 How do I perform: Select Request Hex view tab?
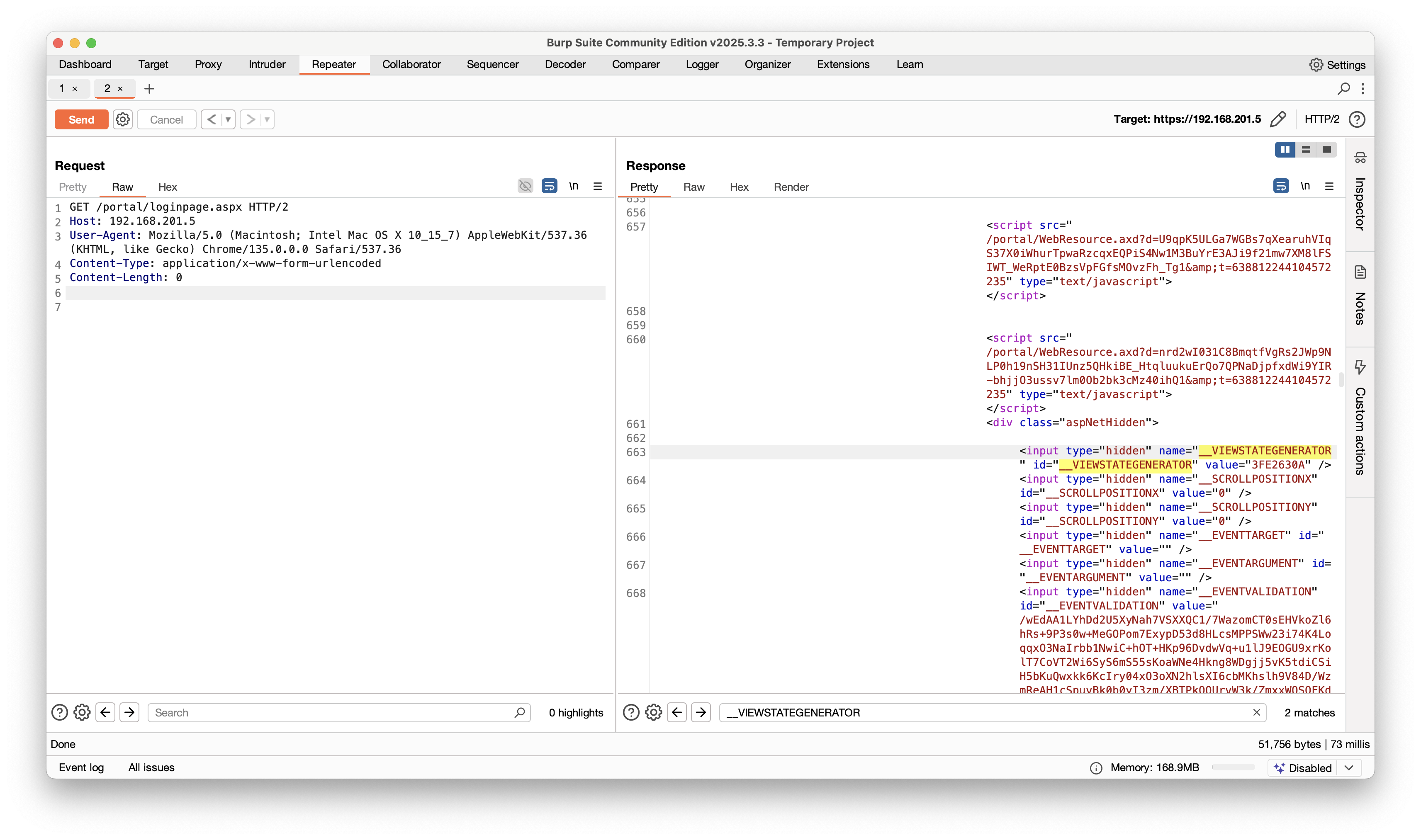pyautogui.click(x=168, y=187)
